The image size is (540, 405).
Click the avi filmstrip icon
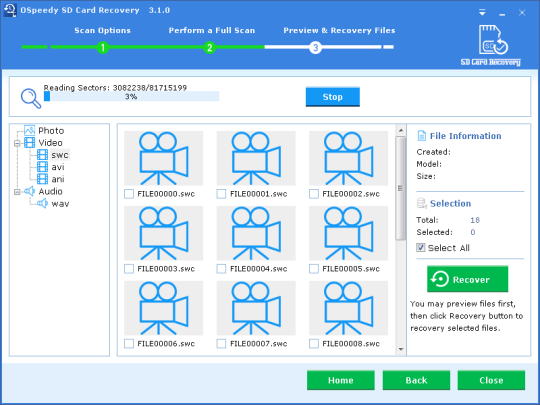(x=42, y=167)
